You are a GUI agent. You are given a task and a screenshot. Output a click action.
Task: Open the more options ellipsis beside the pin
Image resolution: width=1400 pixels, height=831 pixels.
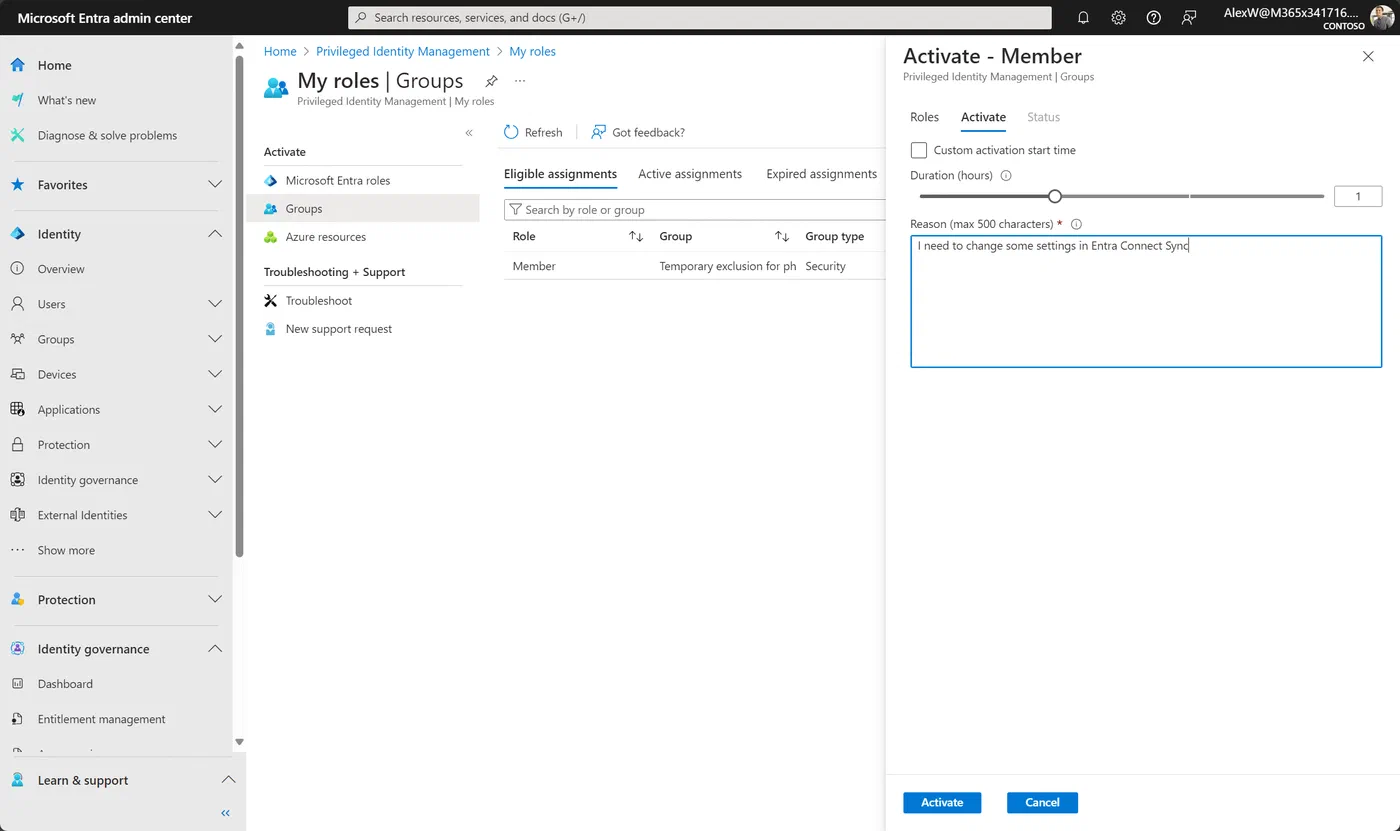pyautogui.click(x=520, y=81)
